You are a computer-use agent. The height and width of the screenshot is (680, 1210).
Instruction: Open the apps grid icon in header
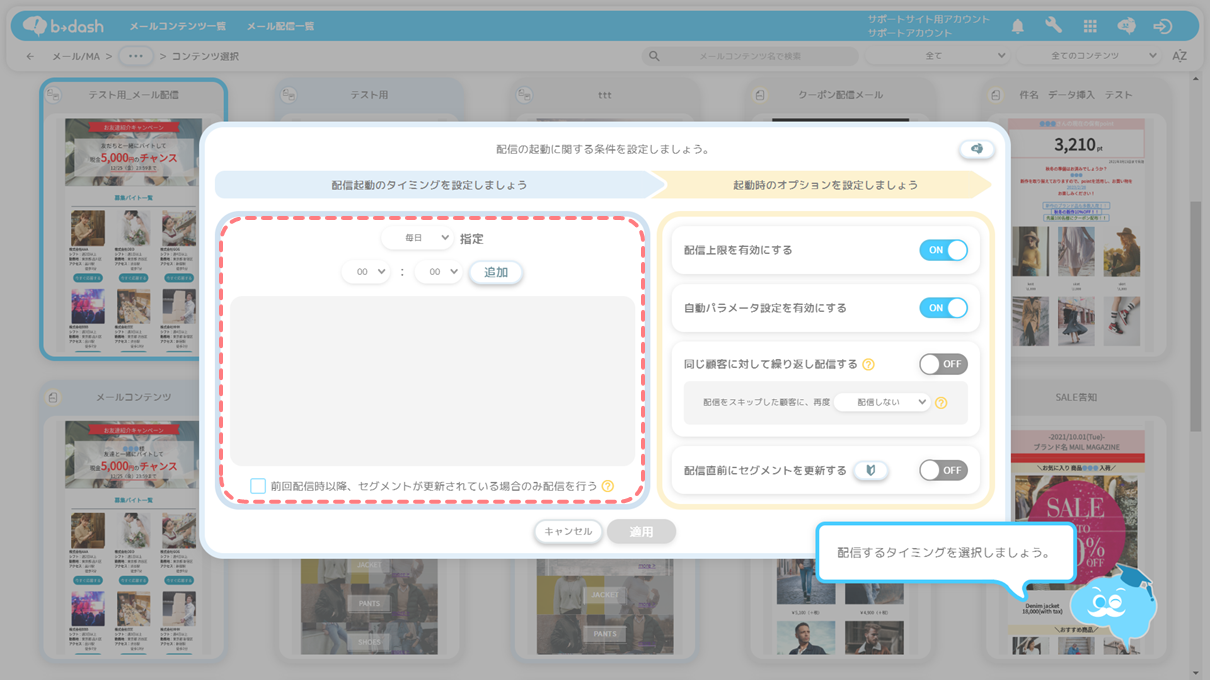tap(1090, 26)
